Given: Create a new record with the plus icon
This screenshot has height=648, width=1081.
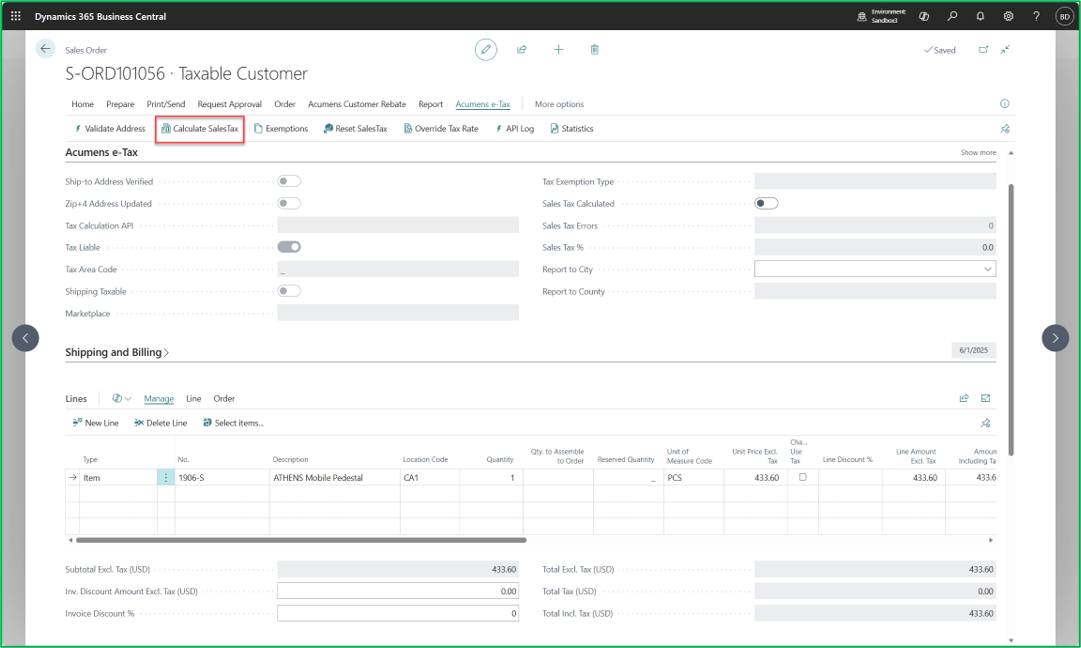Looking at the screenshot, I should [558, 50].
